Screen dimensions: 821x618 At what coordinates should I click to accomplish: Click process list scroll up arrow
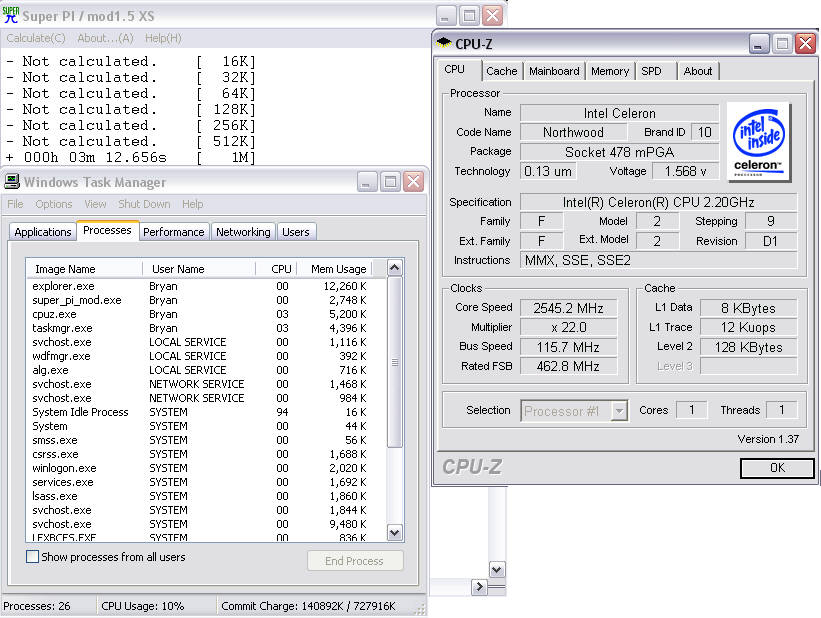pos(395,268)
